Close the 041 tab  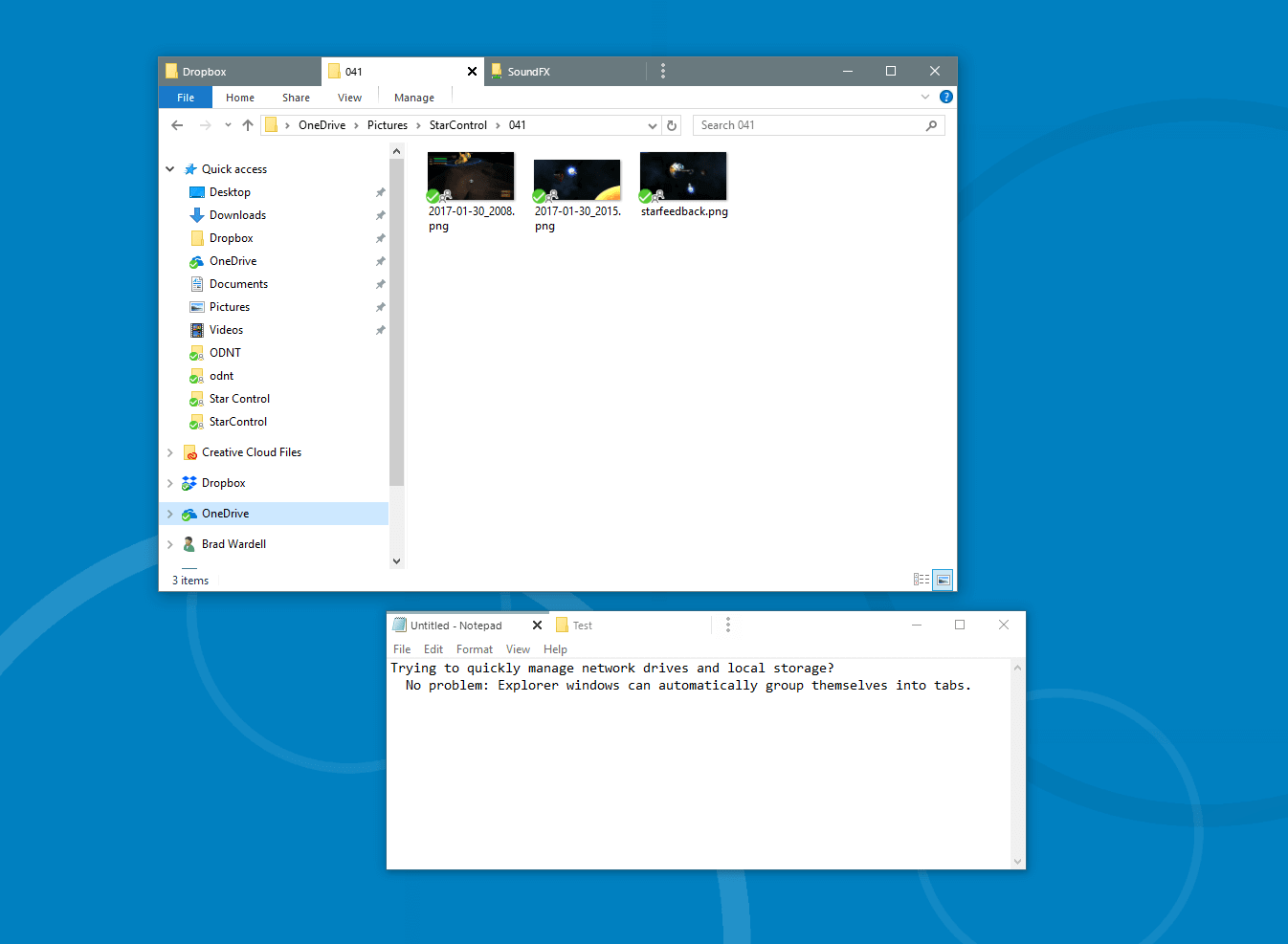pyautogui.click(x=472, y=72)
